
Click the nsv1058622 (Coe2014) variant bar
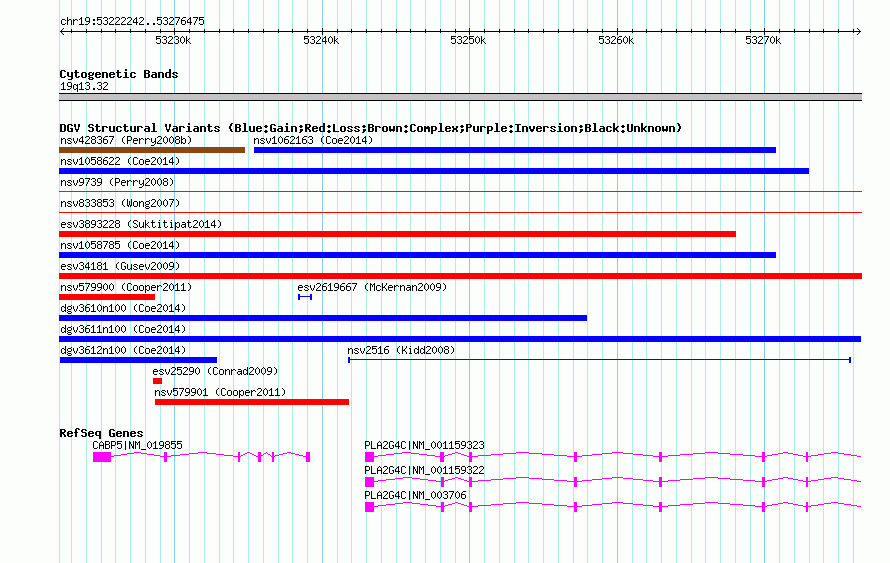pos(434,171)
